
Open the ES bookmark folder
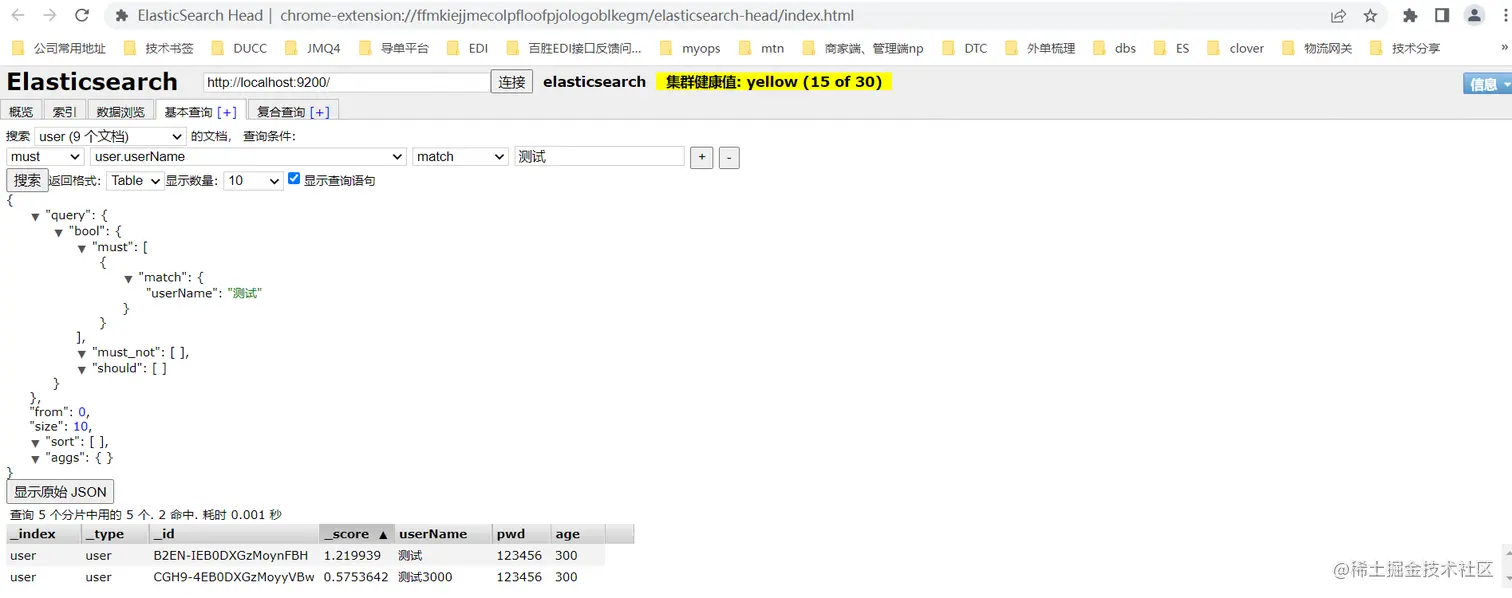point(1172,48)
